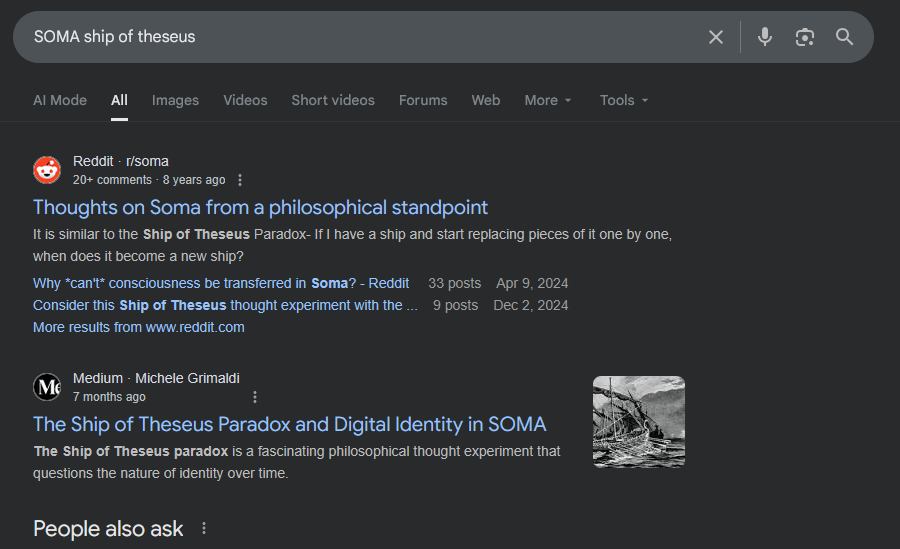The image size is (900, 549).
Task: Expand the More search filters dropdown
Action: coord(548,100)
